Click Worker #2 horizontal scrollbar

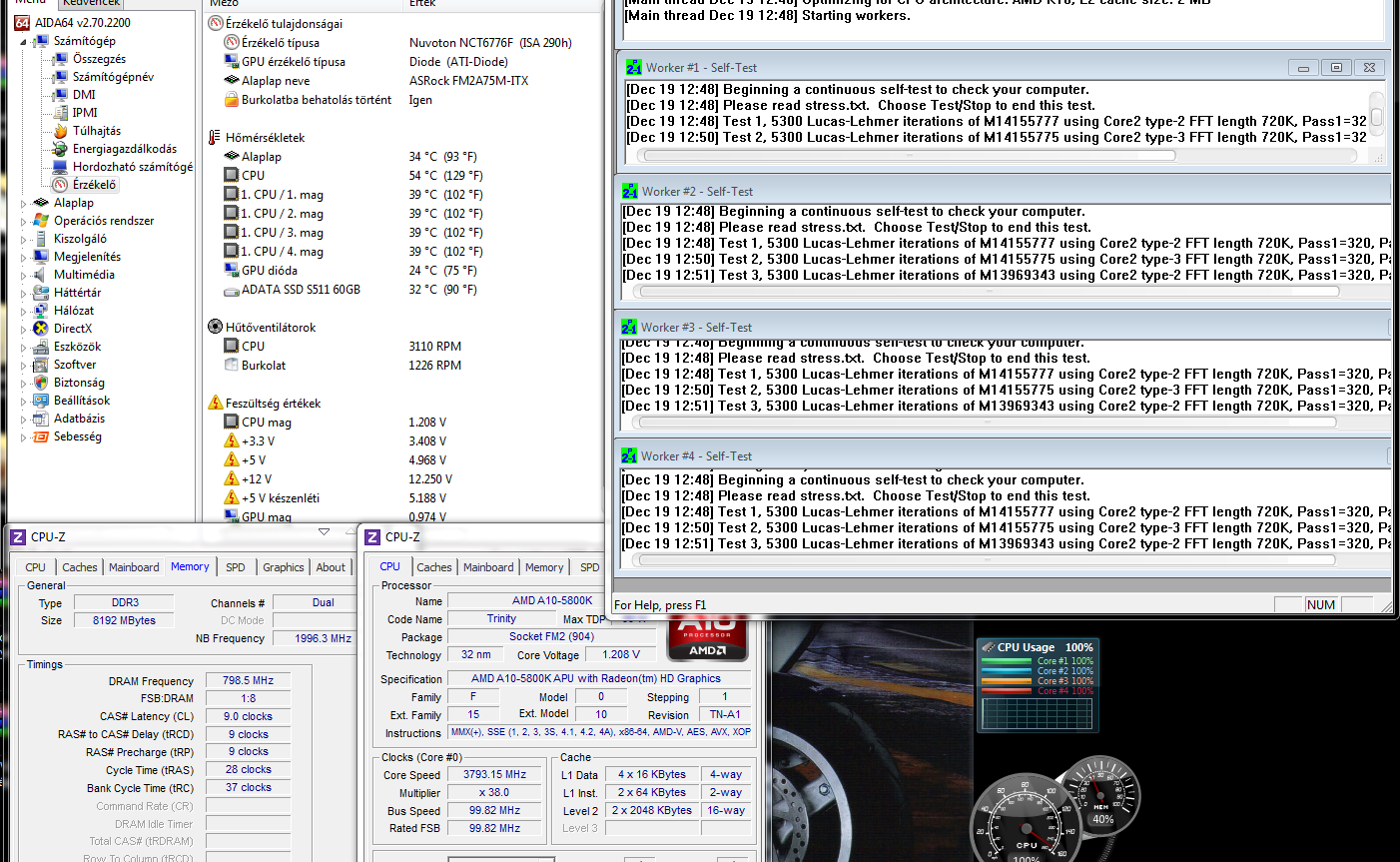pos(988,292)
